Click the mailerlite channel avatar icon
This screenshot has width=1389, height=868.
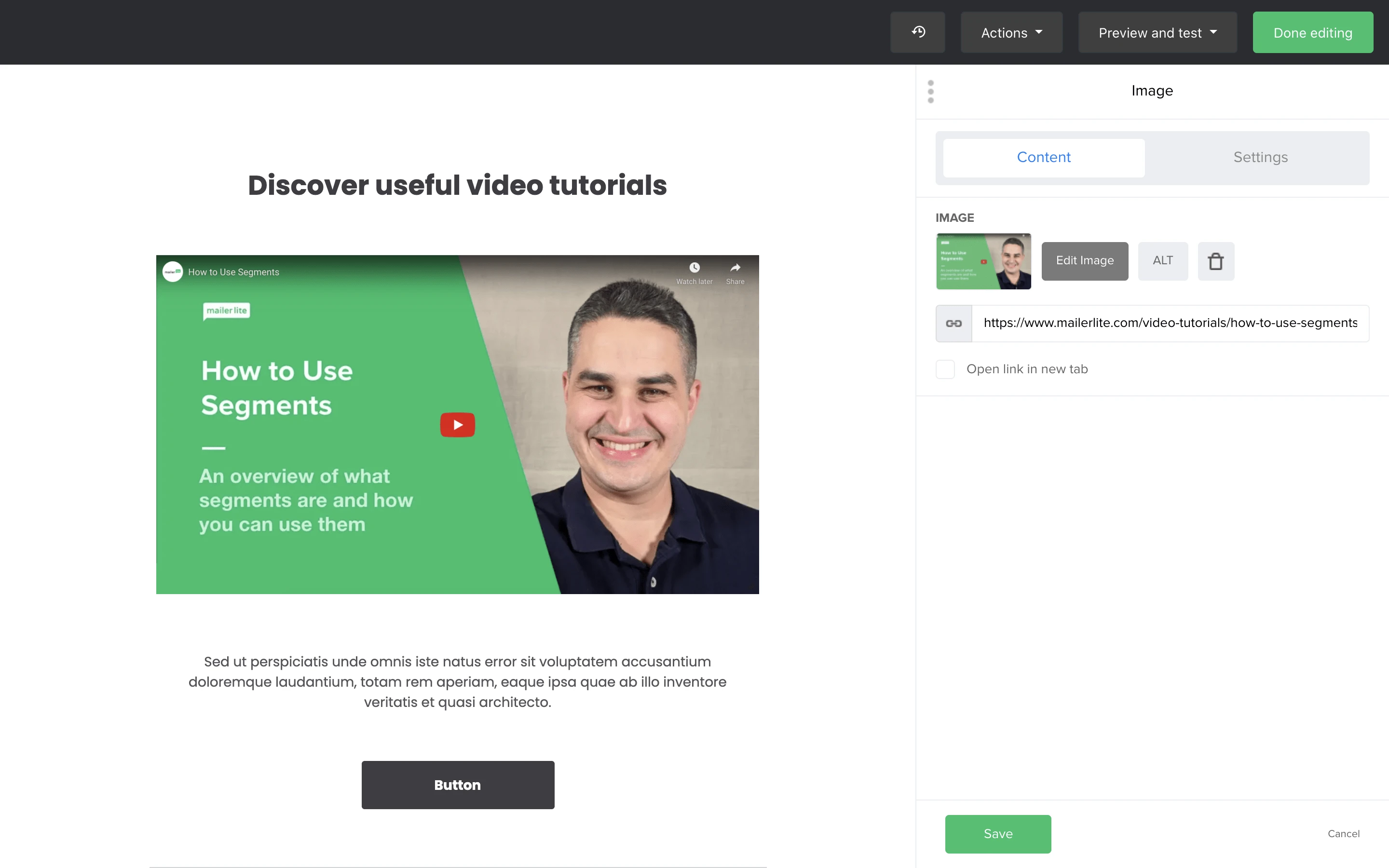tap(172, 271)
